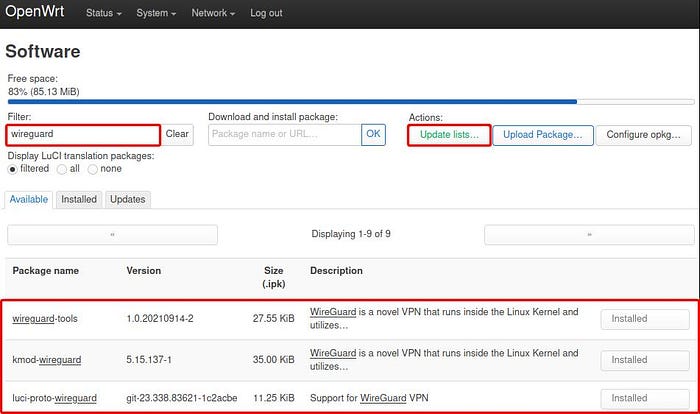This screenshot has height=414, width=700.
Task: Click the luci-proto-wireguard package name
Action: [54, 398]
